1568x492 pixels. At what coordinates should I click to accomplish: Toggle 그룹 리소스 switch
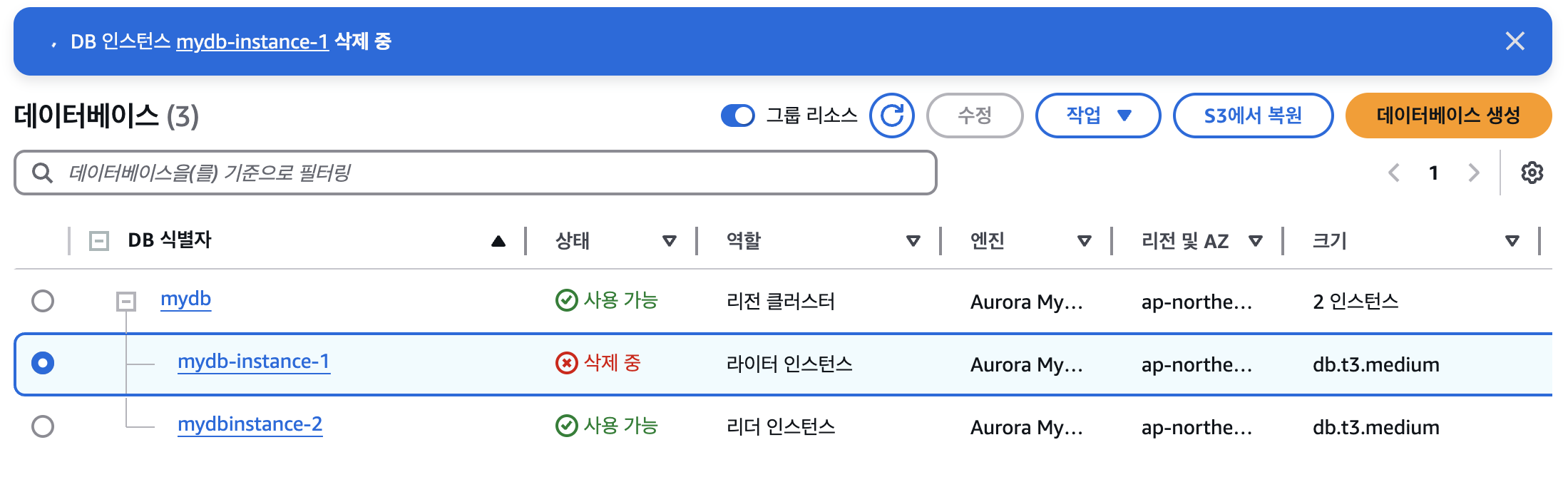point(738,116)
